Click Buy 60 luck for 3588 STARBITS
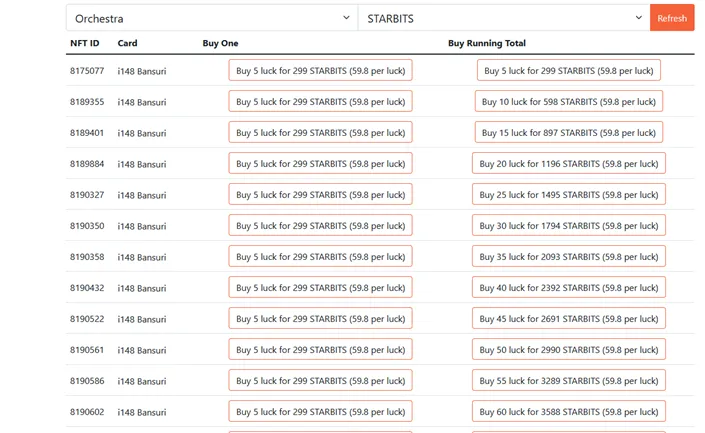The height and width of the screenshot is (433, 705). click(x=569, y=411)
